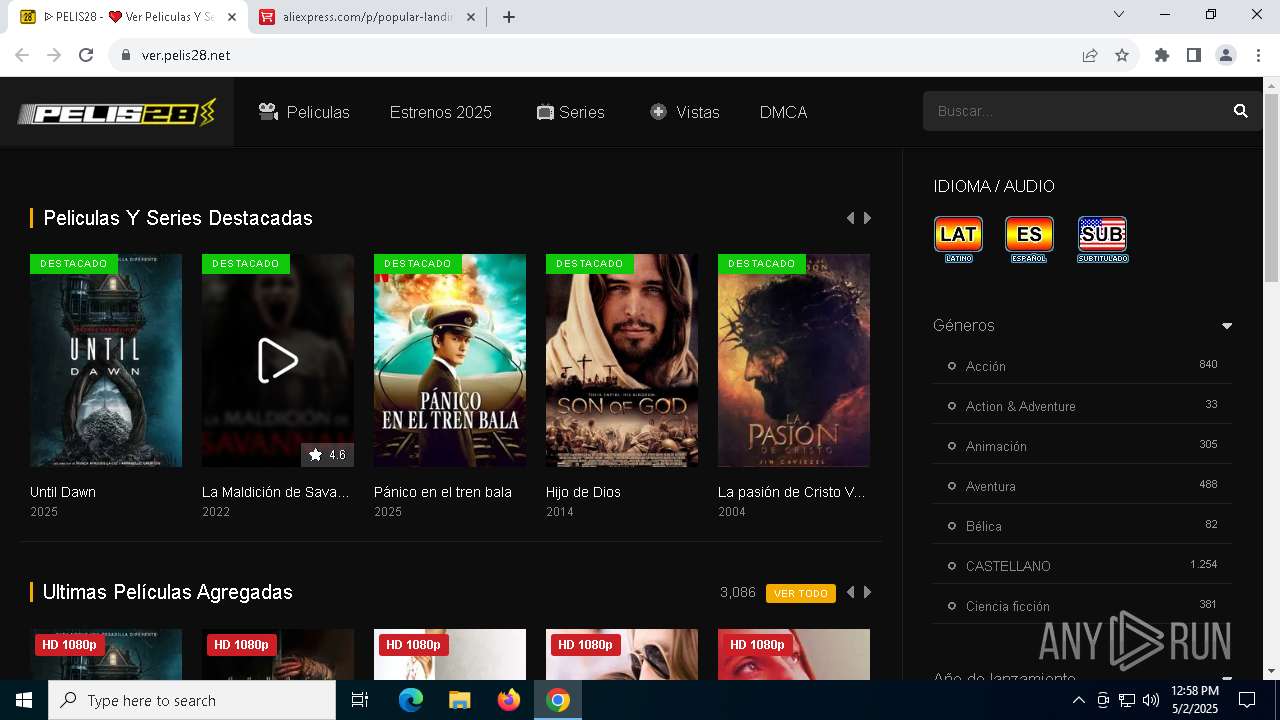The image size is (1280, 720).
Task: Click the PELIS28 site logo
Action: tap(116, 113)
